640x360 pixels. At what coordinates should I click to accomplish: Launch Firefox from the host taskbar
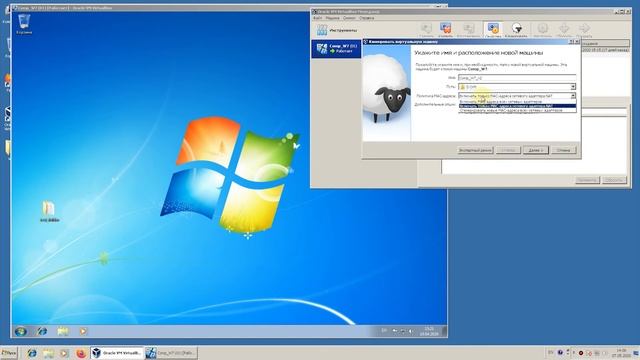coord(81,353)
